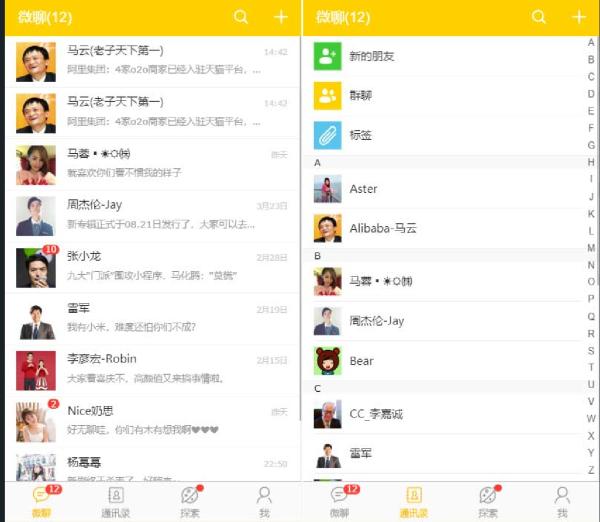Open Nice奶思 avatar with 2 badge
Screen dimensions: 600x522
coord(36,422)
